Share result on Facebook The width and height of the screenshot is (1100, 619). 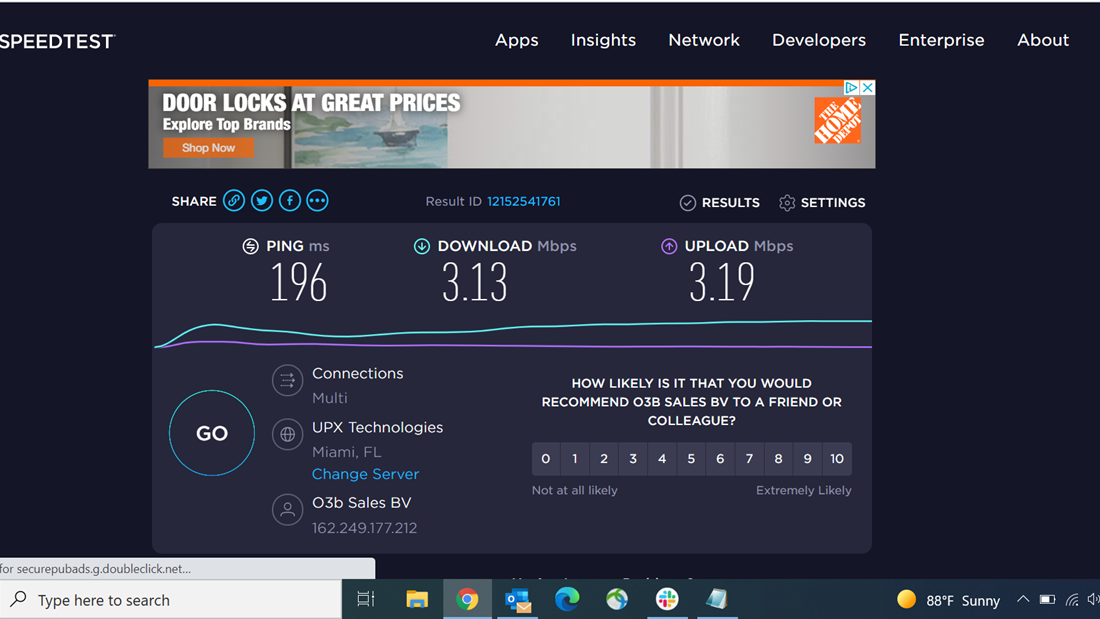290,201
